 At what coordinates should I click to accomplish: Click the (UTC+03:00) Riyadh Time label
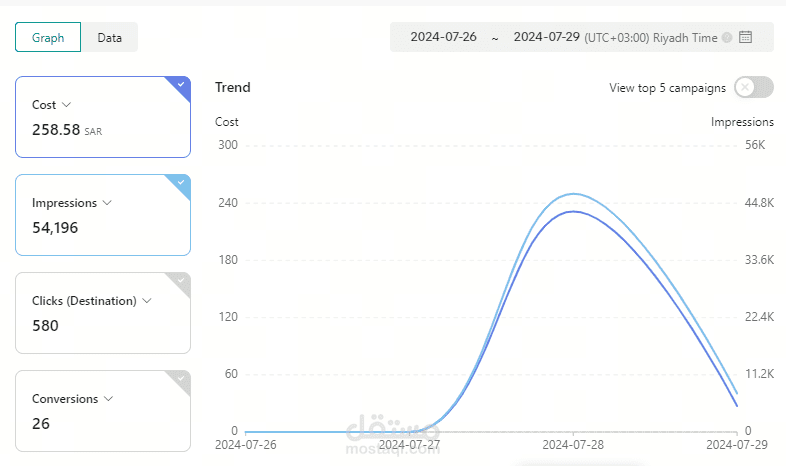(x=651, y=38)
